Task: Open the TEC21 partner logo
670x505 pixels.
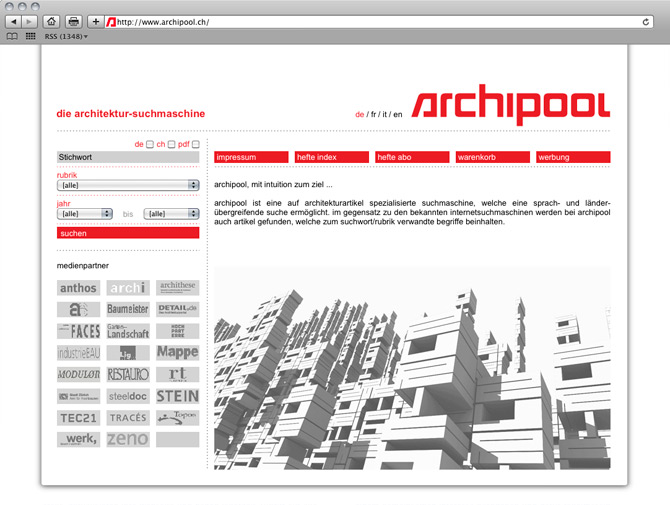Action: click(78, 418)
